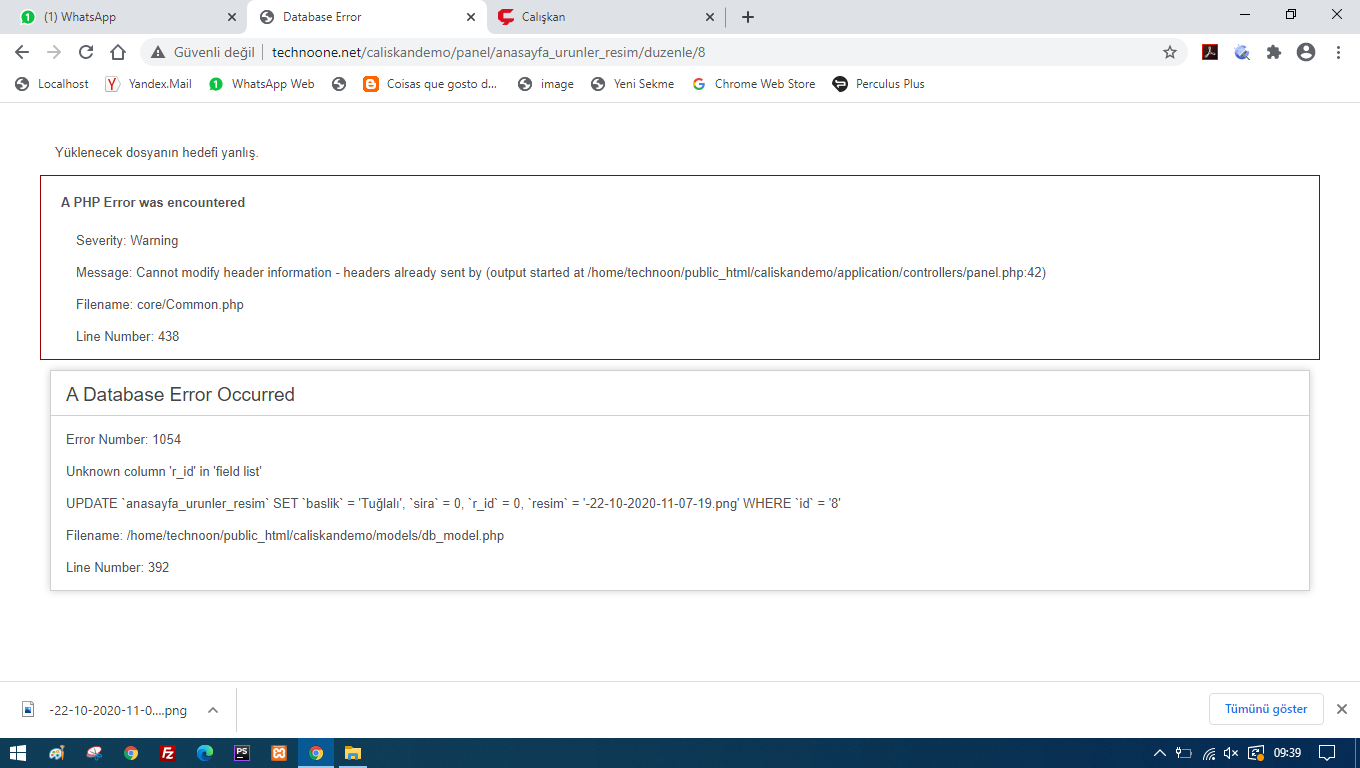Screen dimensions: 1360x768
Task: Open Photoshop from the taskbar
Action: tap(242, 753)
